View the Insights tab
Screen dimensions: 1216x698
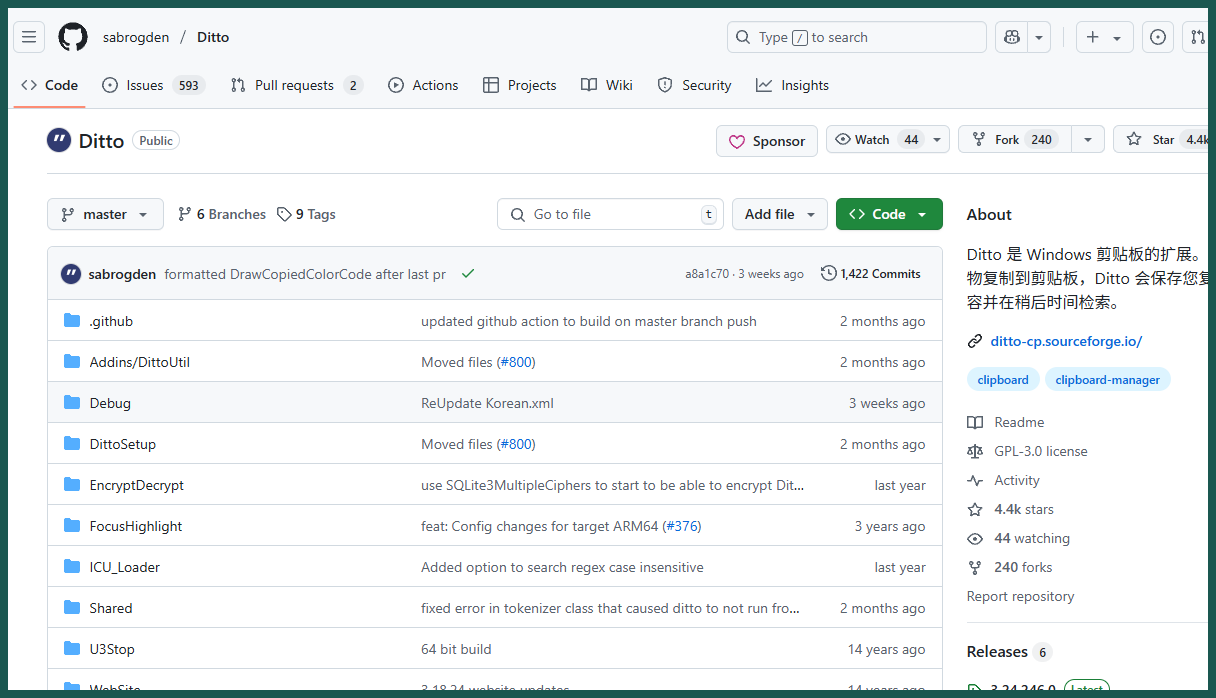792,85
